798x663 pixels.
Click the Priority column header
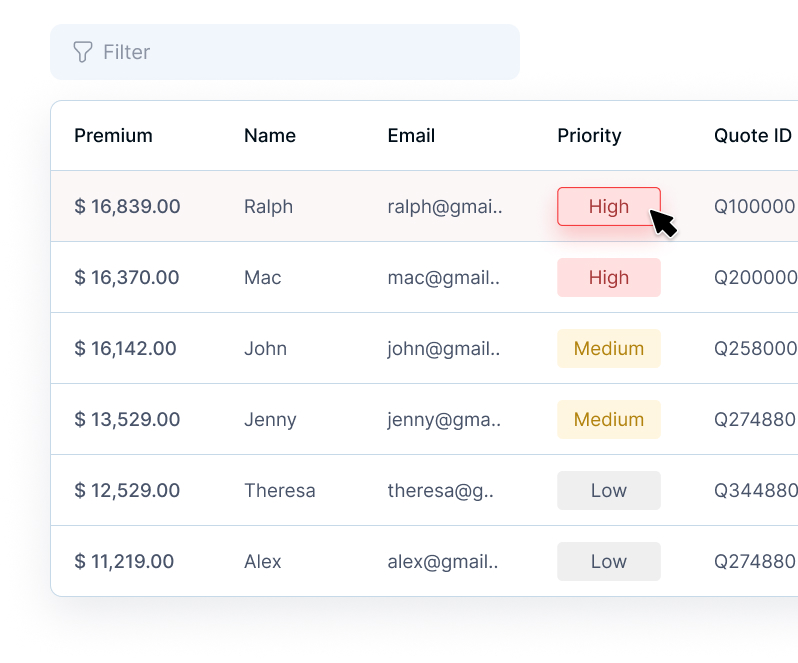[x=589, y=136]
